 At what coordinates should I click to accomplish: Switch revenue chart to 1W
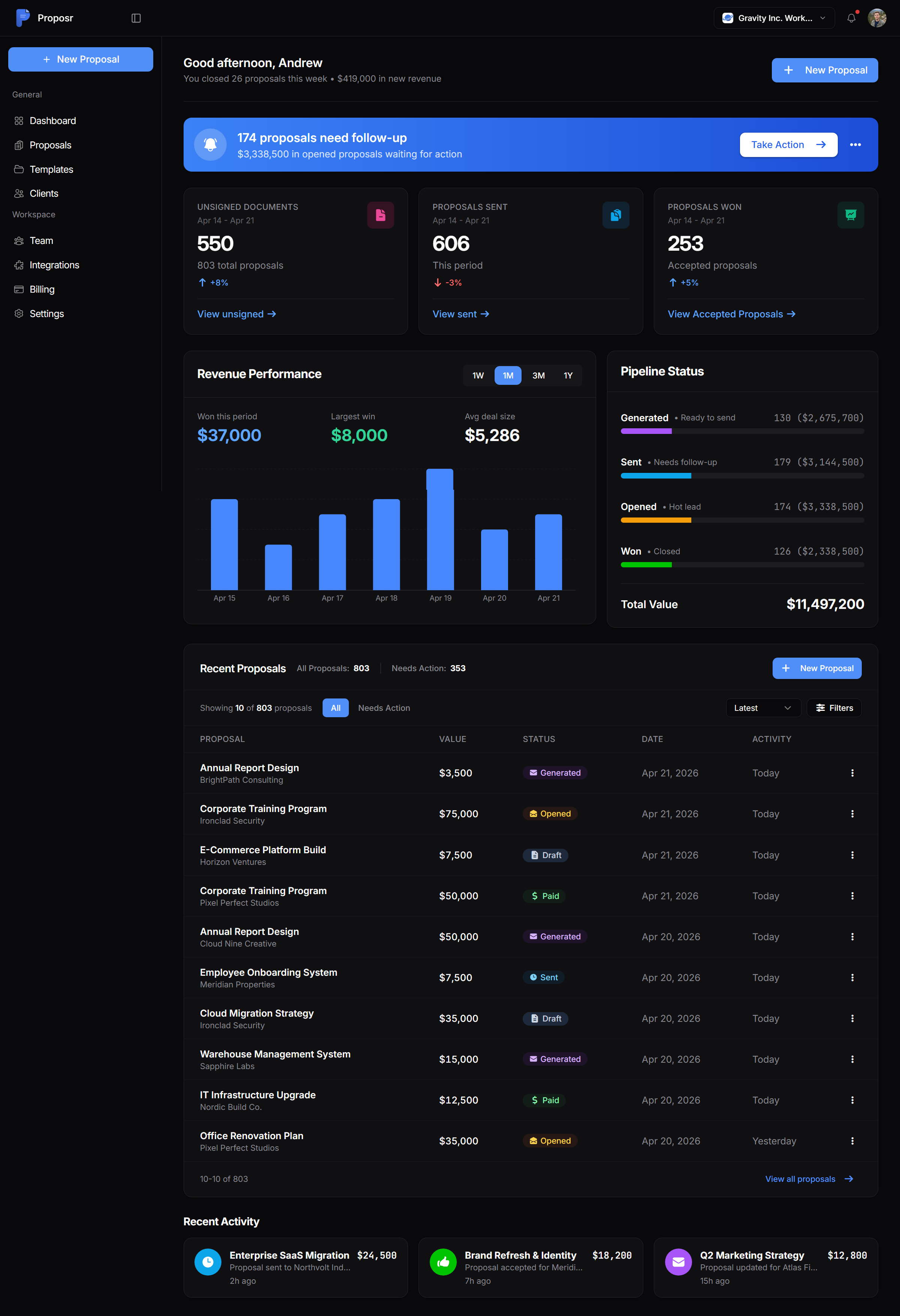click(x=478, y=375)
